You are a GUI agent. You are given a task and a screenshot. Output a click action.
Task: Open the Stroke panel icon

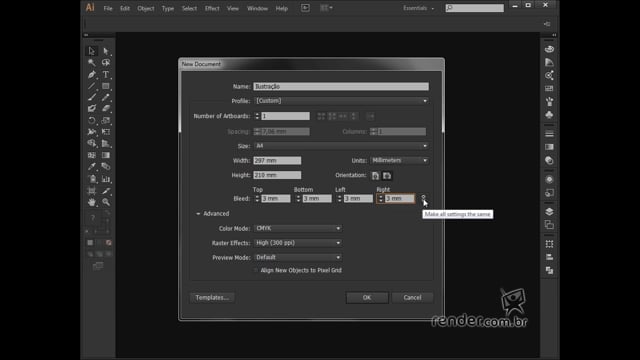coord(549,134)
